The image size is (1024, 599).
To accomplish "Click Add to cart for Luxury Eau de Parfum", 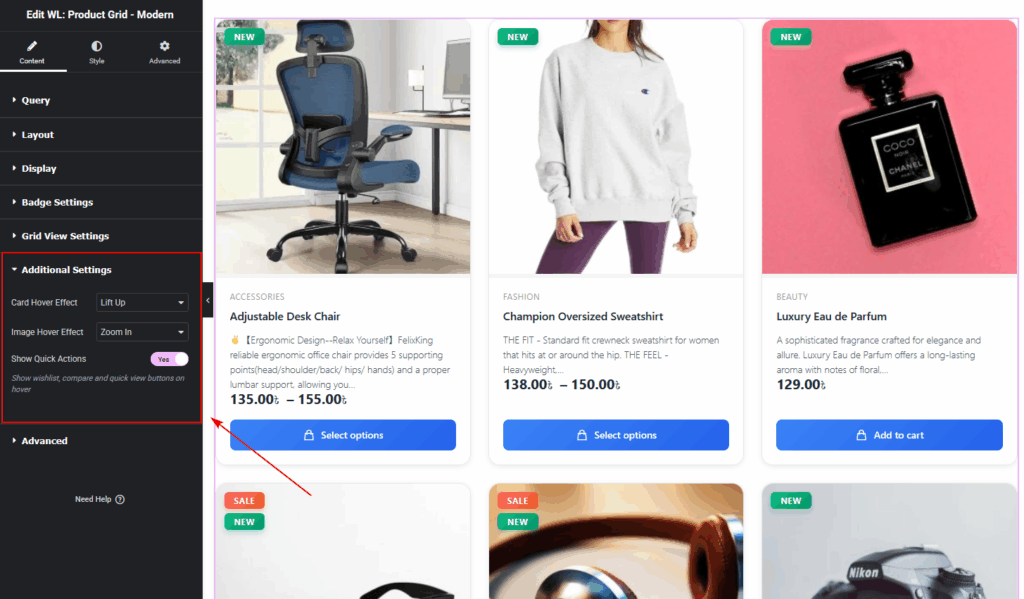I will (889, 435).
